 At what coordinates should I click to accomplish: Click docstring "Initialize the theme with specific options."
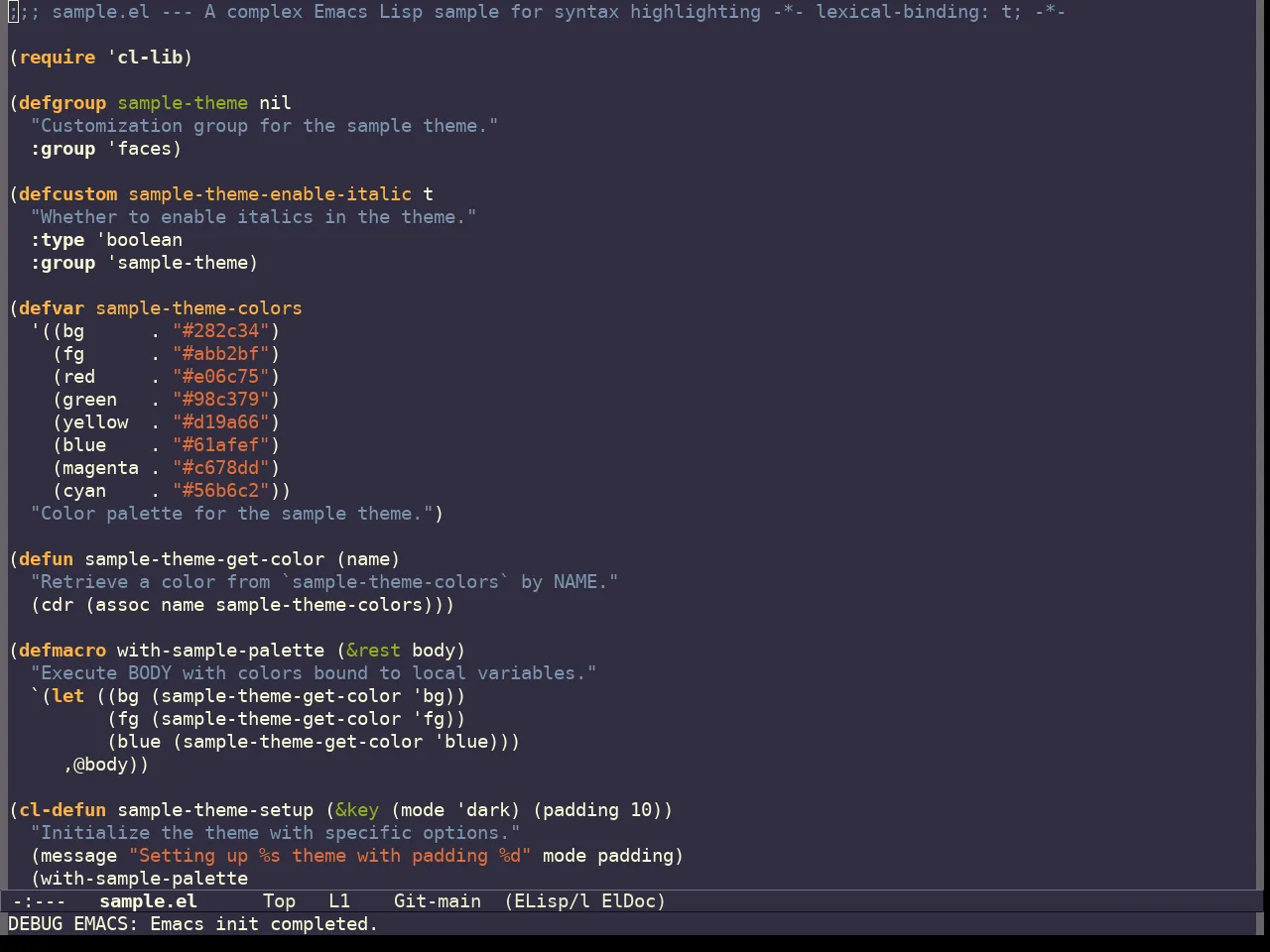tap(275, 833)
